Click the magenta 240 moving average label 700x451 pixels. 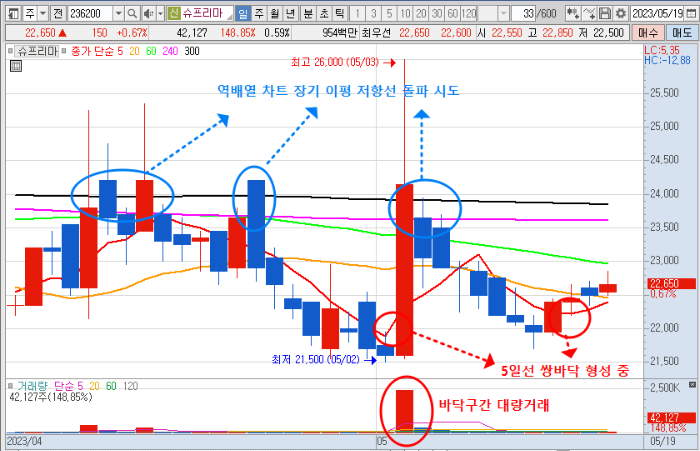coord(170,51)
